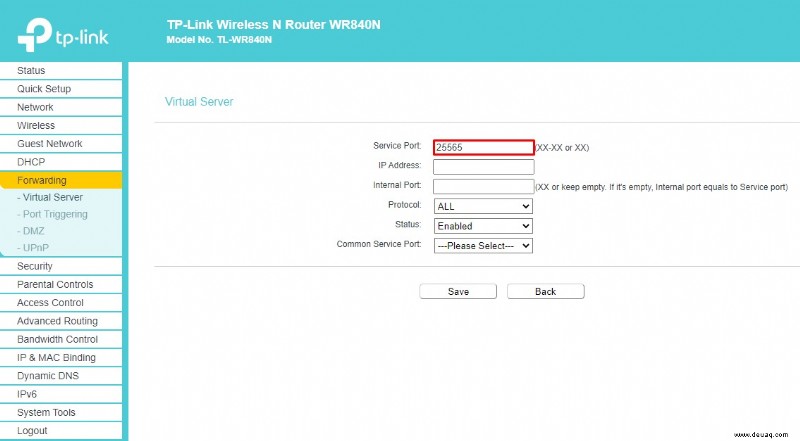
Task: Click the Virtual Server page heading
Action: 199,102
